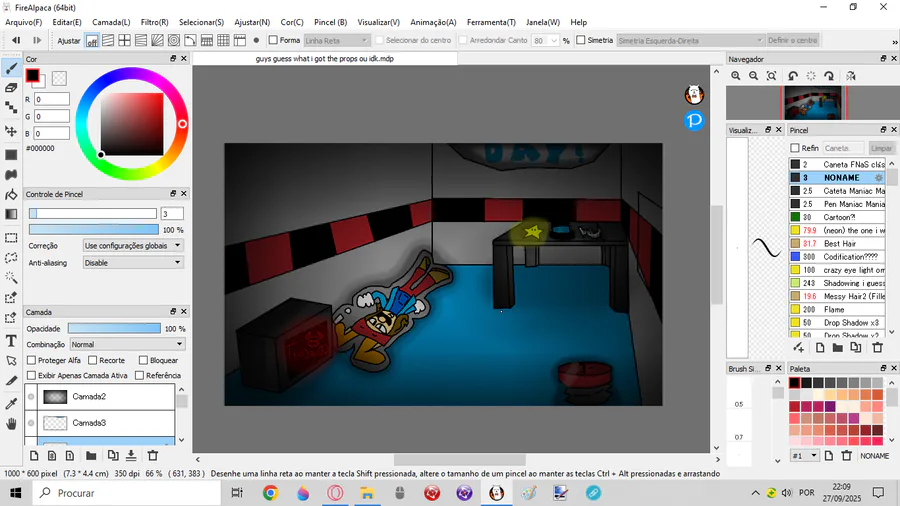Check the Recorte option

click(x=92, y=360)
